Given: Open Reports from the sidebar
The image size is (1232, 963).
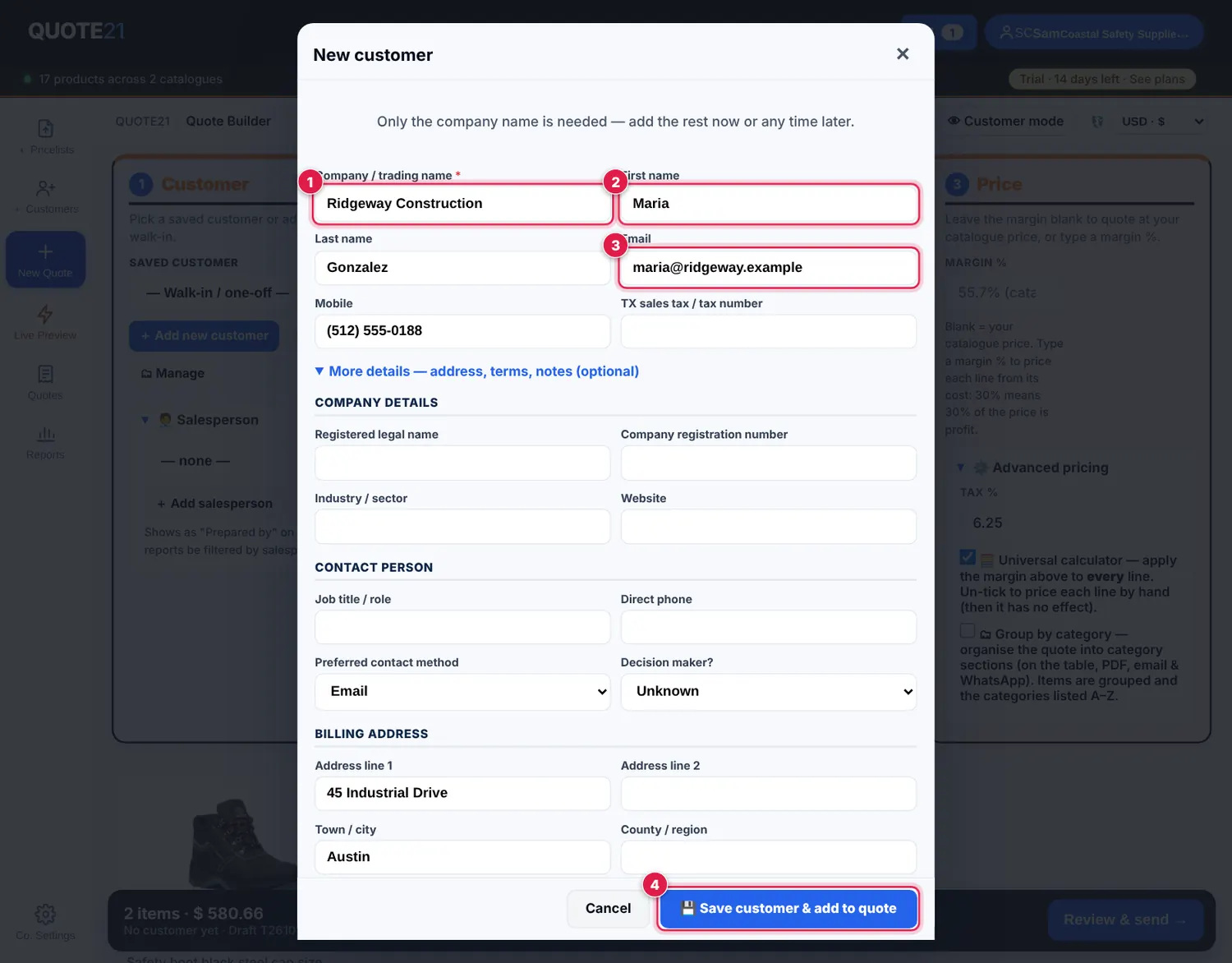Looking at the screenshot, I should (46, 442).
